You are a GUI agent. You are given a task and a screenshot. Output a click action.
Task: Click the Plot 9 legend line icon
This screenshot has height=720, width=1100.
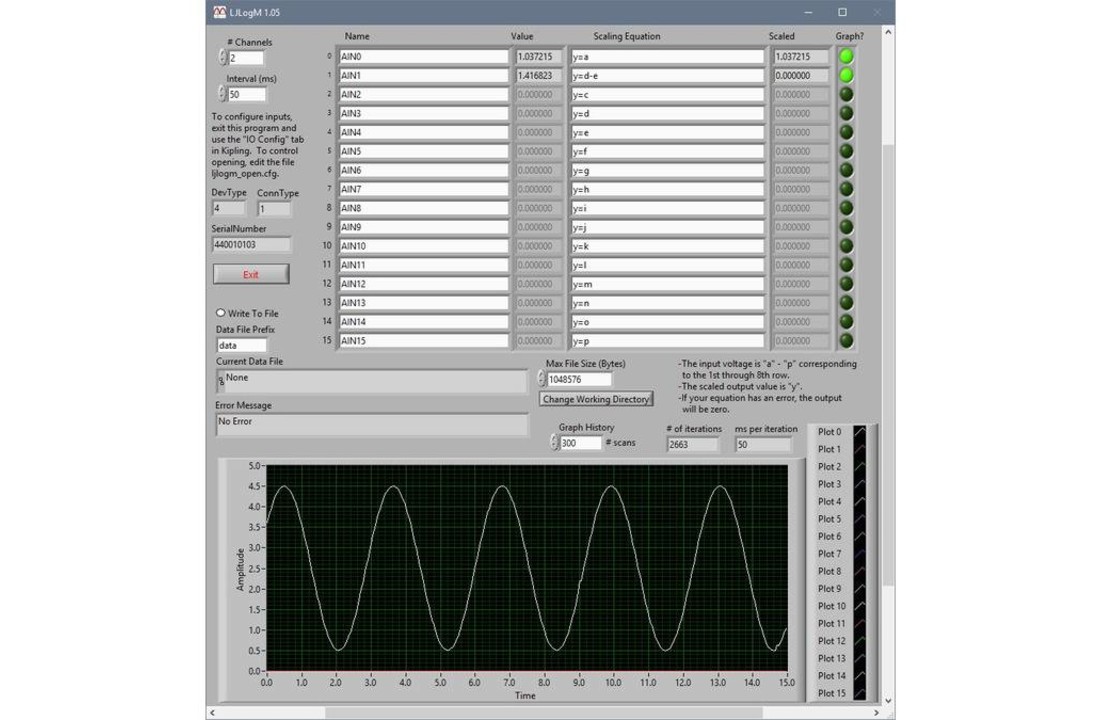click(860, 589)
